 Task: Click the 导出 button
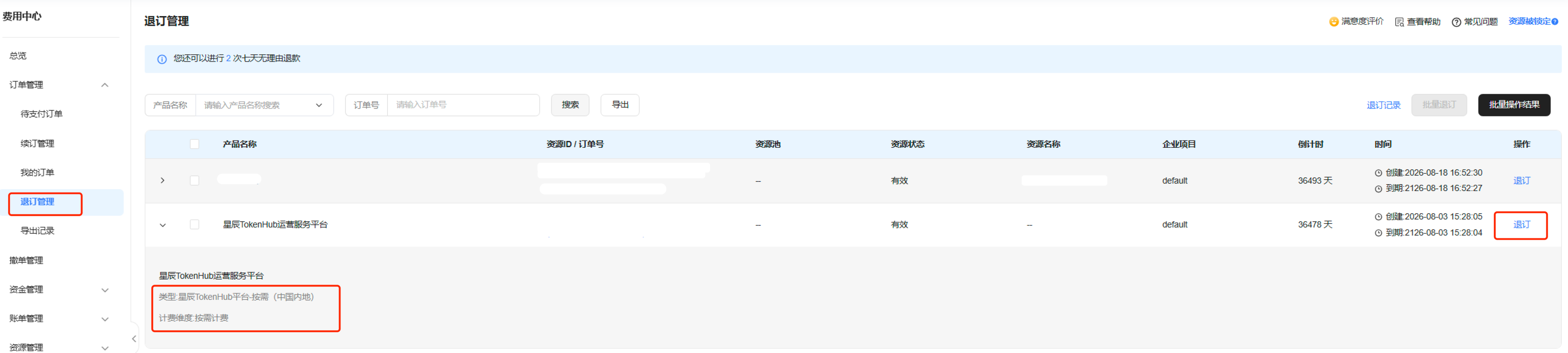620,105
